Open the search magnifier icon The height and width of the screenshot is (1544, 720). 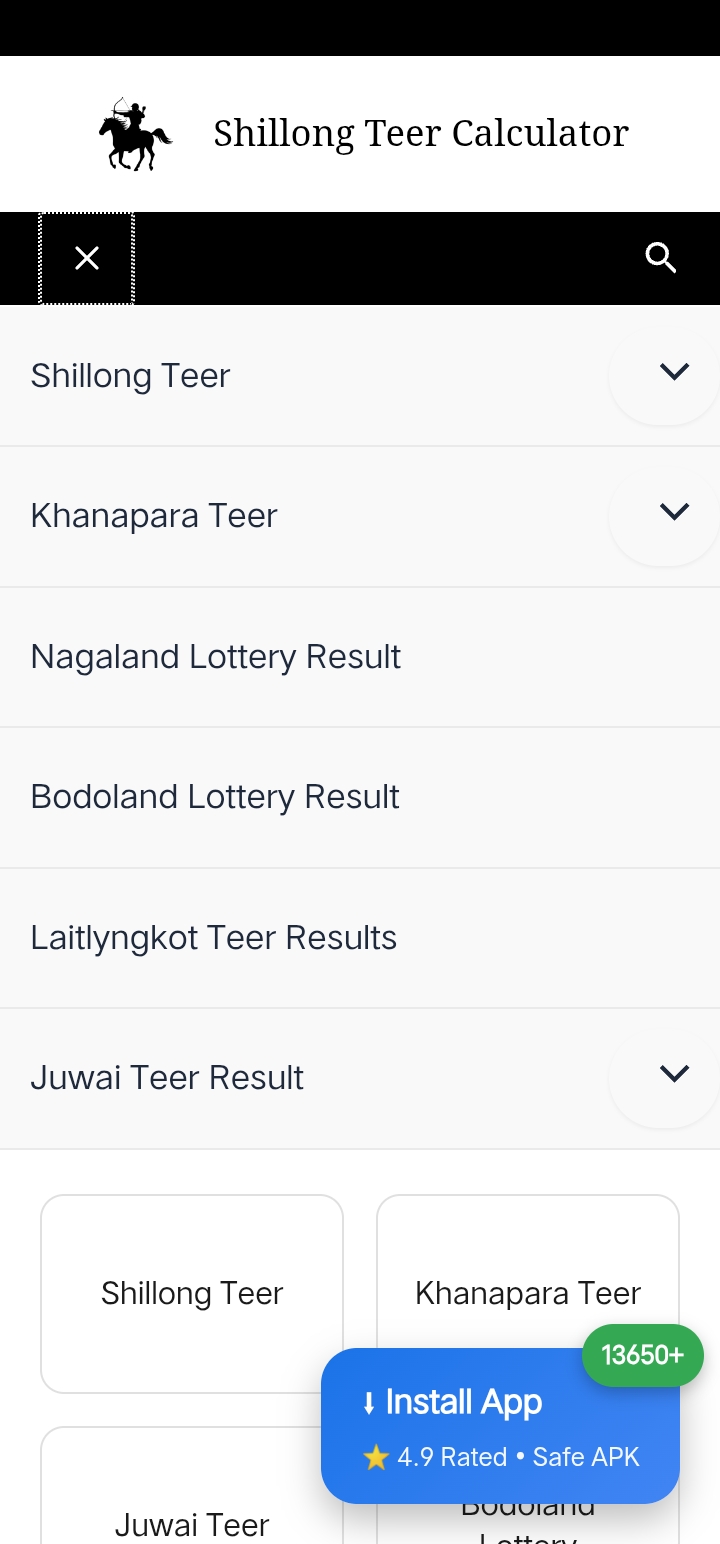coord(661,258)
